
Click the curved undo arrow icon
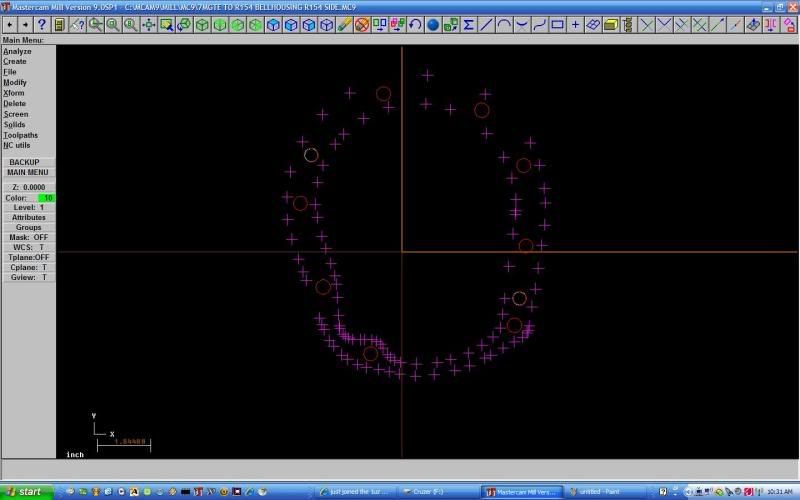coord(415,24)
